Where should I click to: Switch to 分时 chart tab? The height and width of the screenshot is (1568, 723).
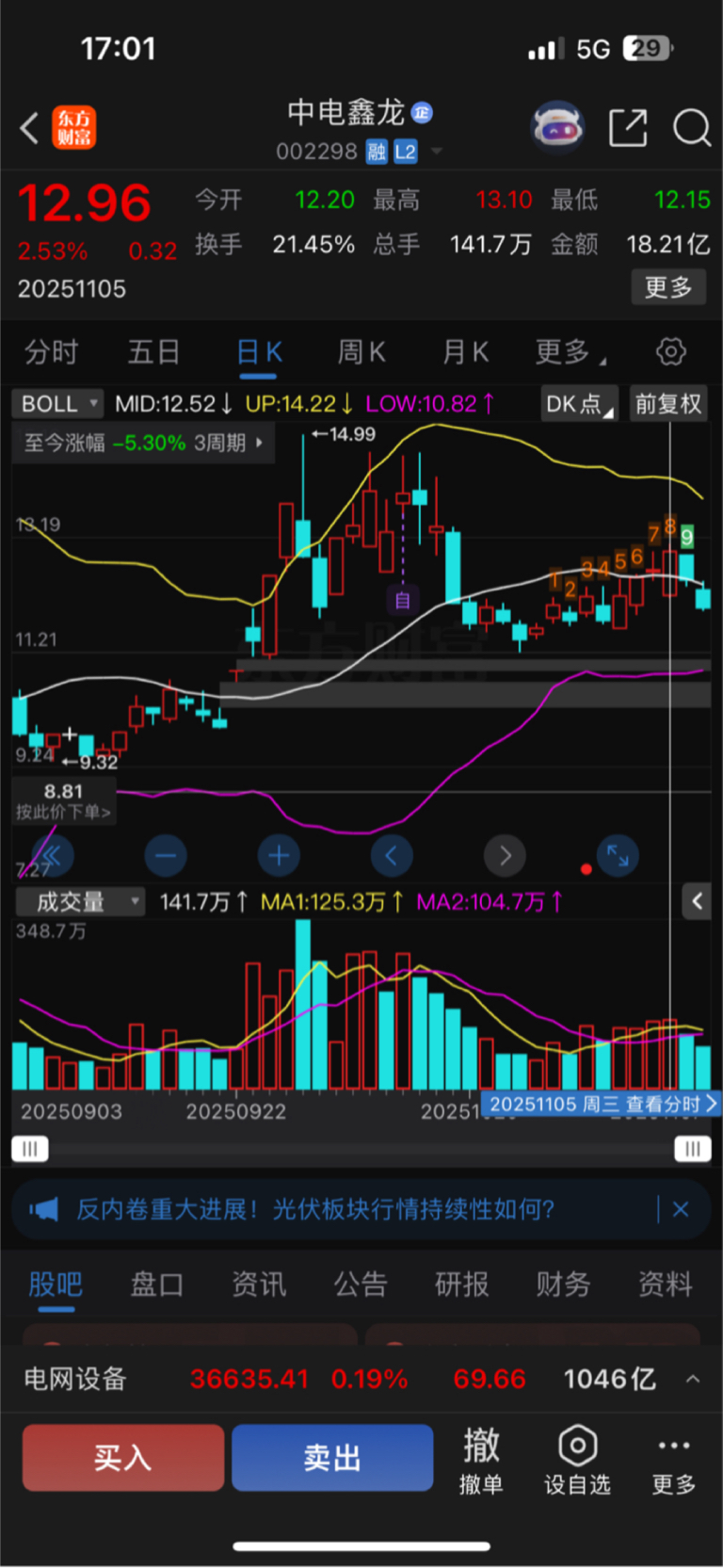52,352
